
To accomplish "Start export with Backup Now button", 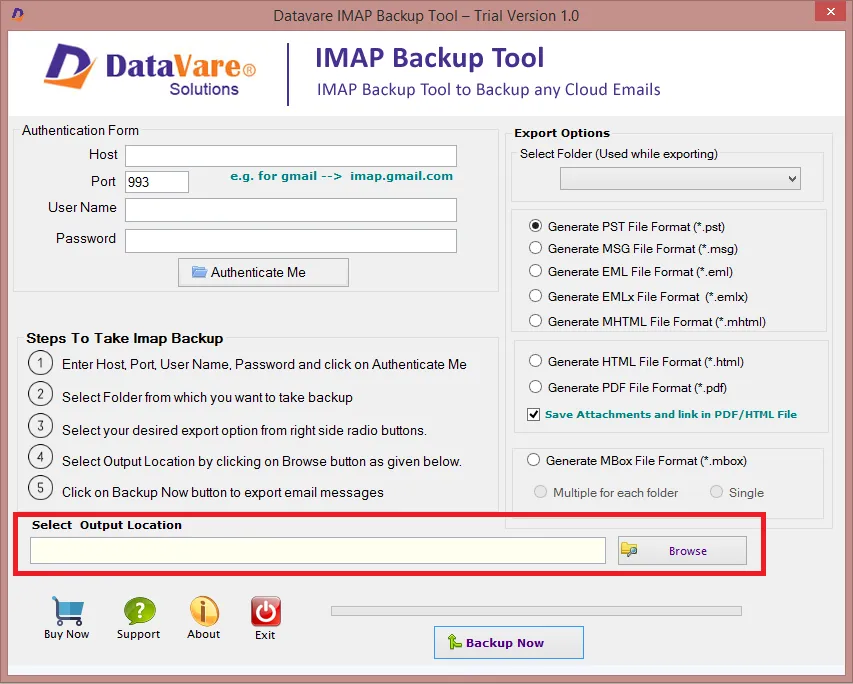I will (x=509, y=643).
